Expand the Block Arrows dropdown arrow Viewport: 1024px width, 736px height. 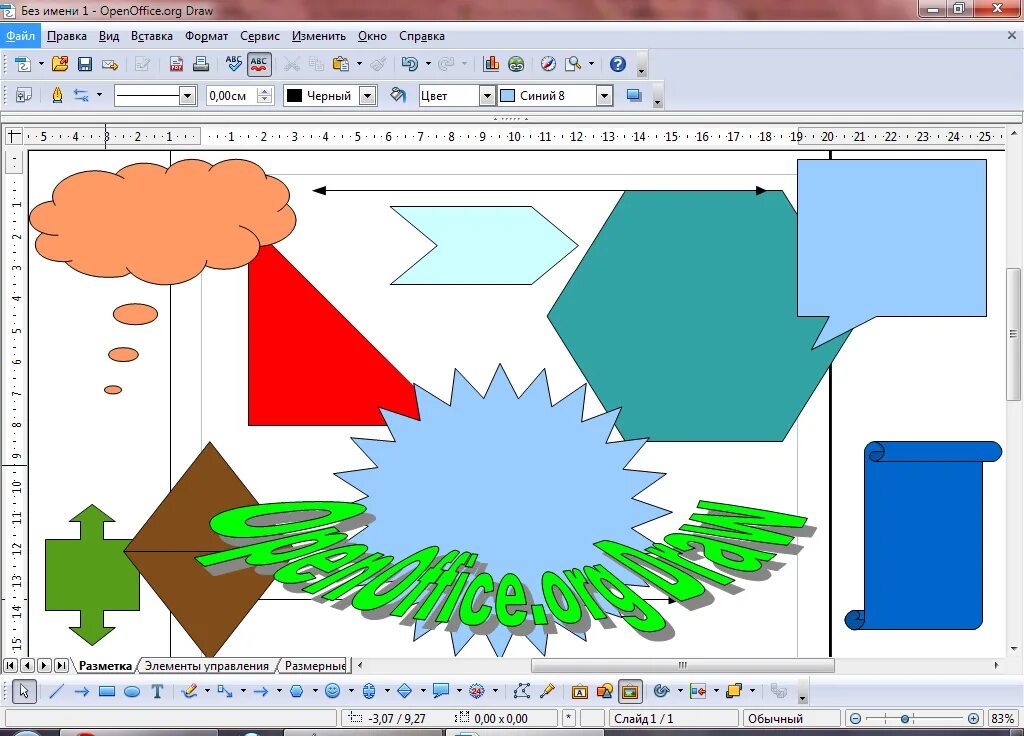coord(387,691)
